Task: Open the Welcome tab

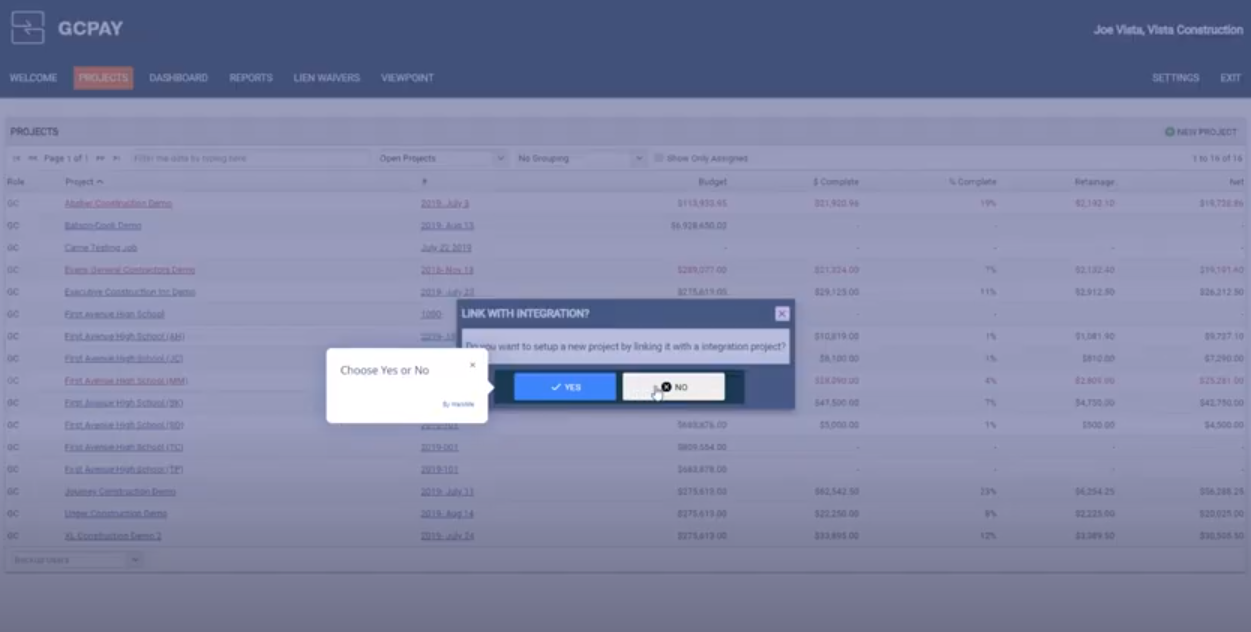Action: (33, 78)
